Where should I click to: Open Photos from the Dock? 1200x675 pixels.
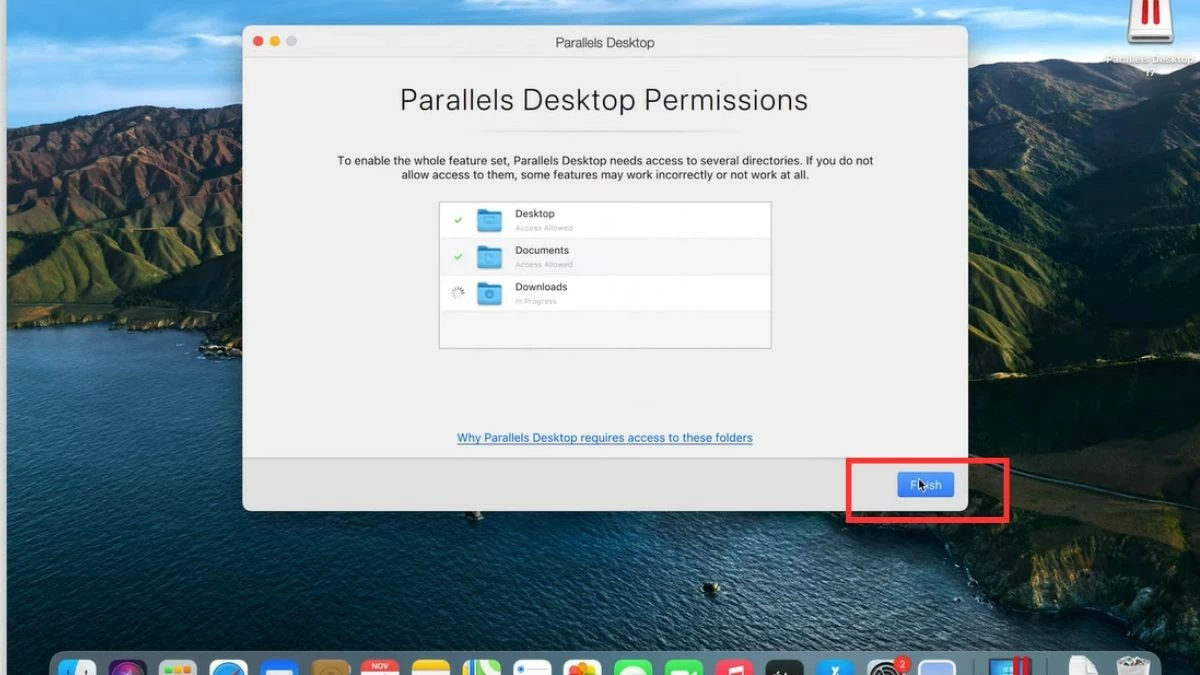click(582, 668)
